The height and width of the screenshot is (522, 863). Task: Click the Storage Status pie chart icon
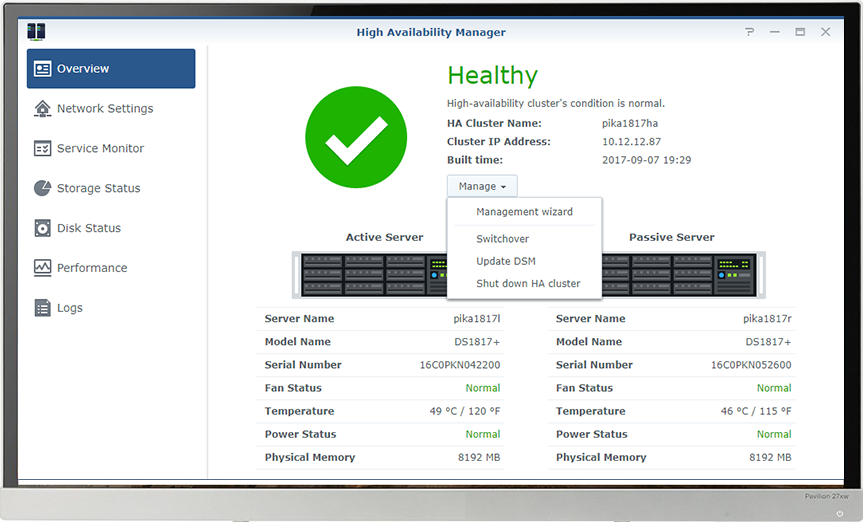coord(42,188)
